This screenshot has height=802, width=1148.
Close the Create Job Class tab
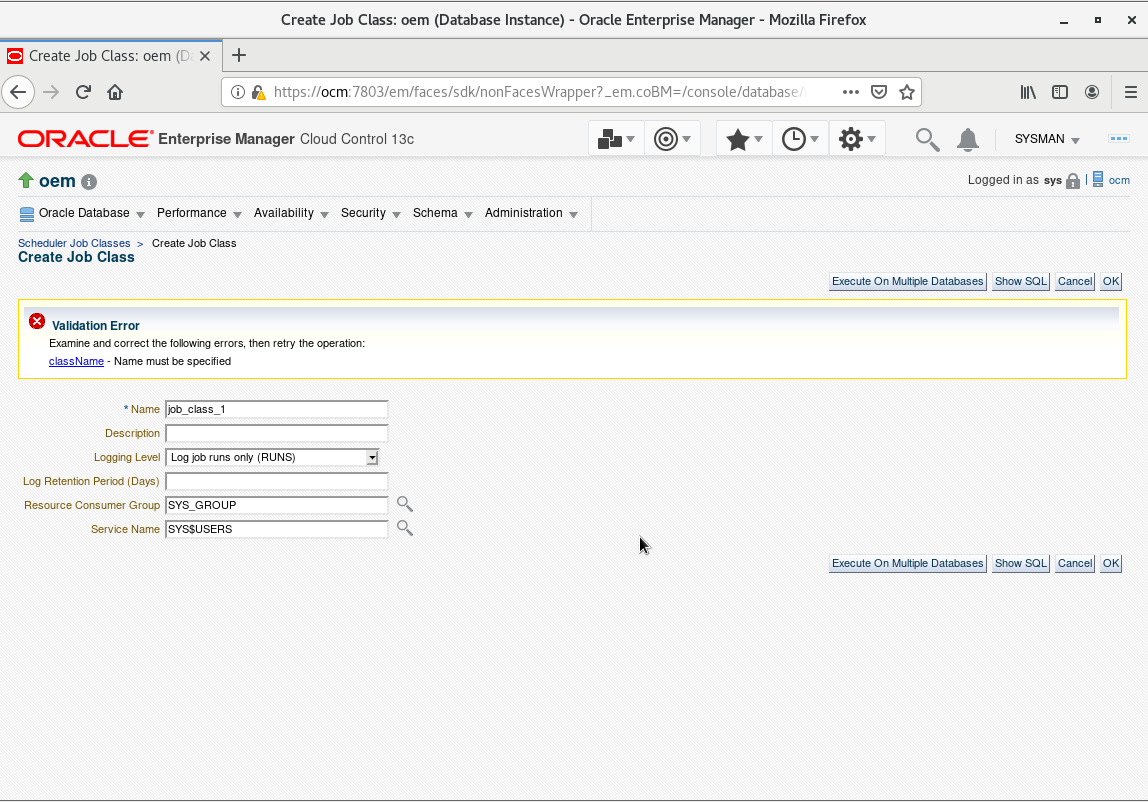click(205, 56)
